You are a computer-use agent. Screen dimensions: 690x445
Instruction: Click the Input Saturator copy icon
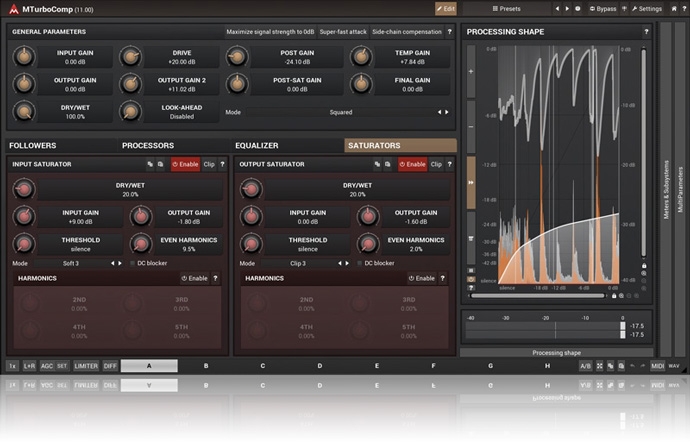point(149,164)
